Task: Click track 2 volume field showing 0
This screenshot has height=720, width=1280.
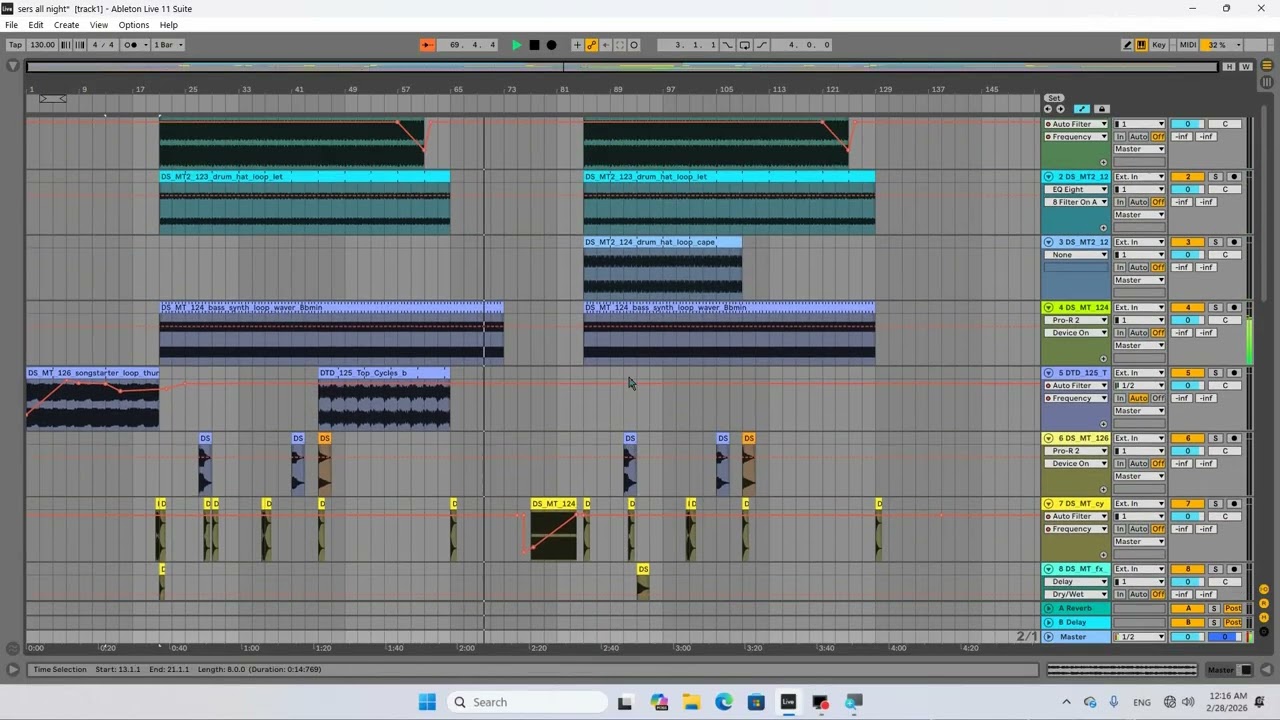Action: [1188, 190]
